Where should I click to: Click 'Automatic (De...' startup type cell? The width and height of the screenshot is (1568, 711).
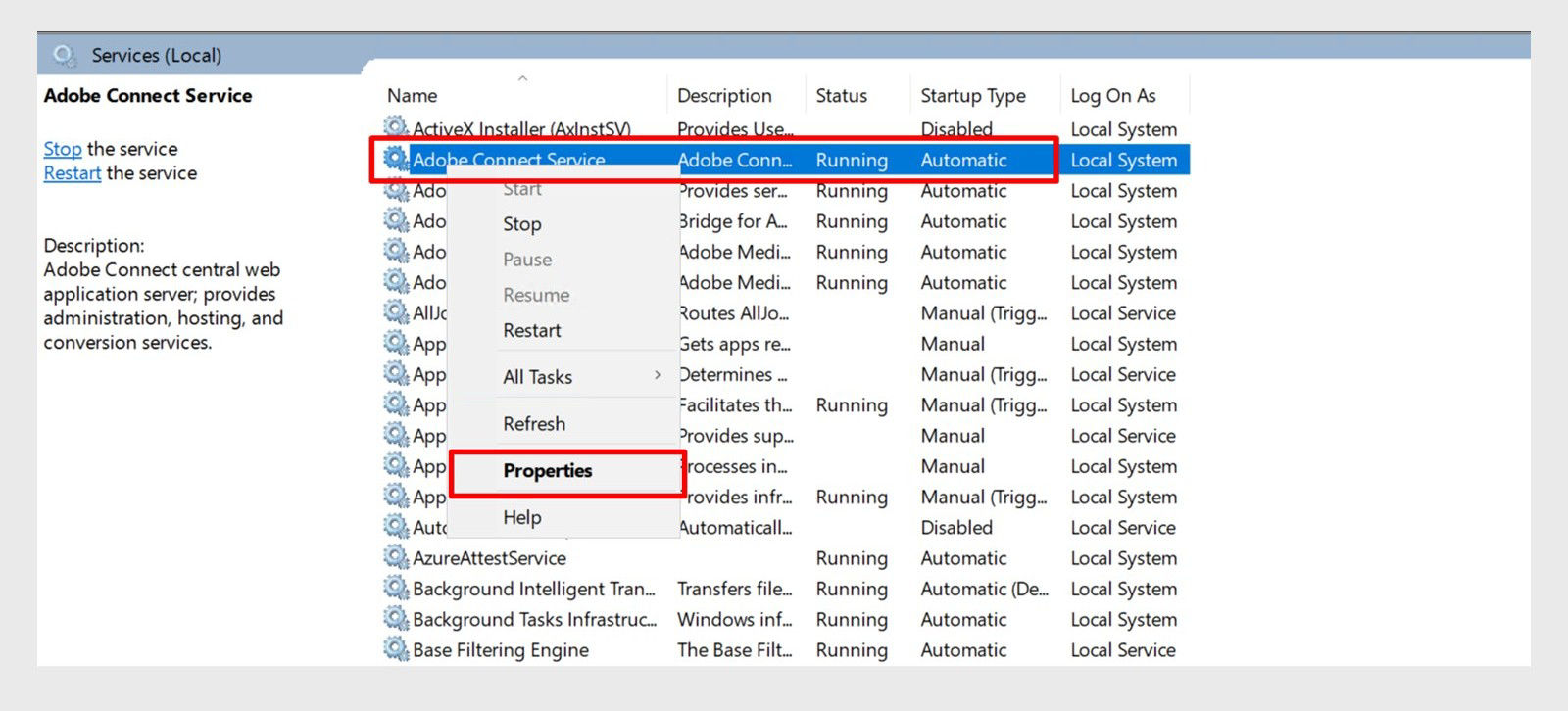pyautogui.click(x=985, y=589)
